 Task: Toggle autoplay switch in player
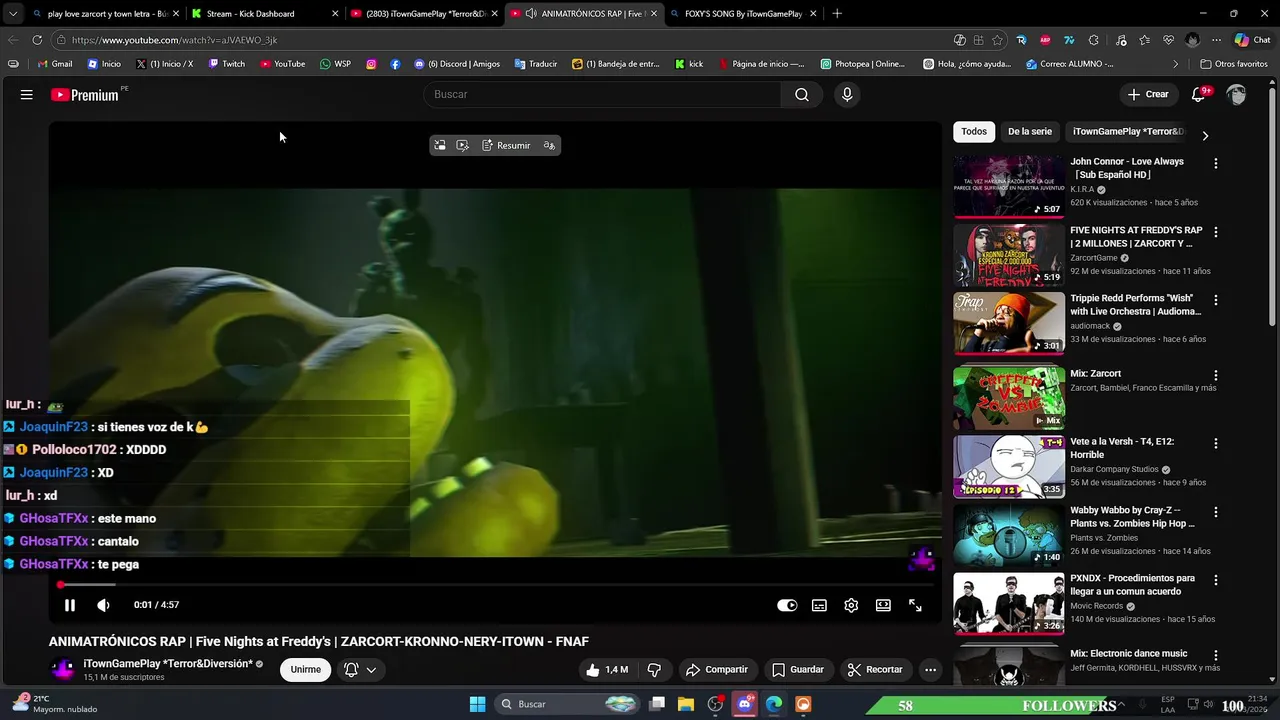point(787,605)
